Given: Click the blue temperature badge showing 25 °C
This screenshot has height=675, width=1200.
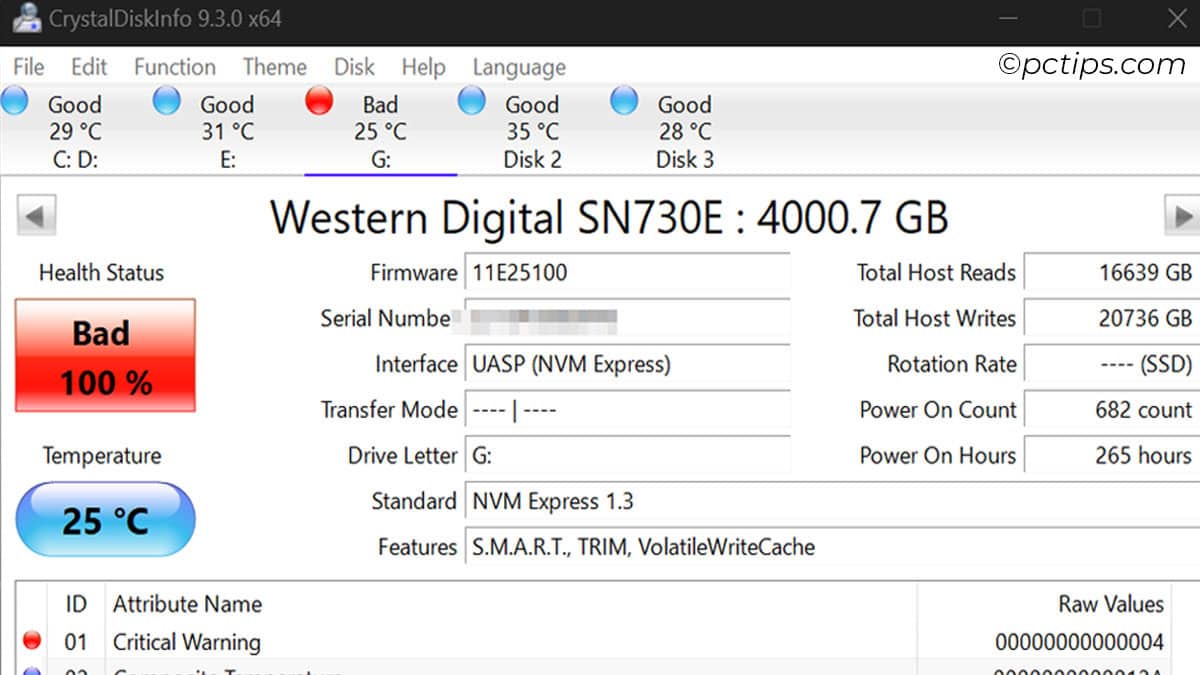Looking at the screenshot, I should click(104, 518).
